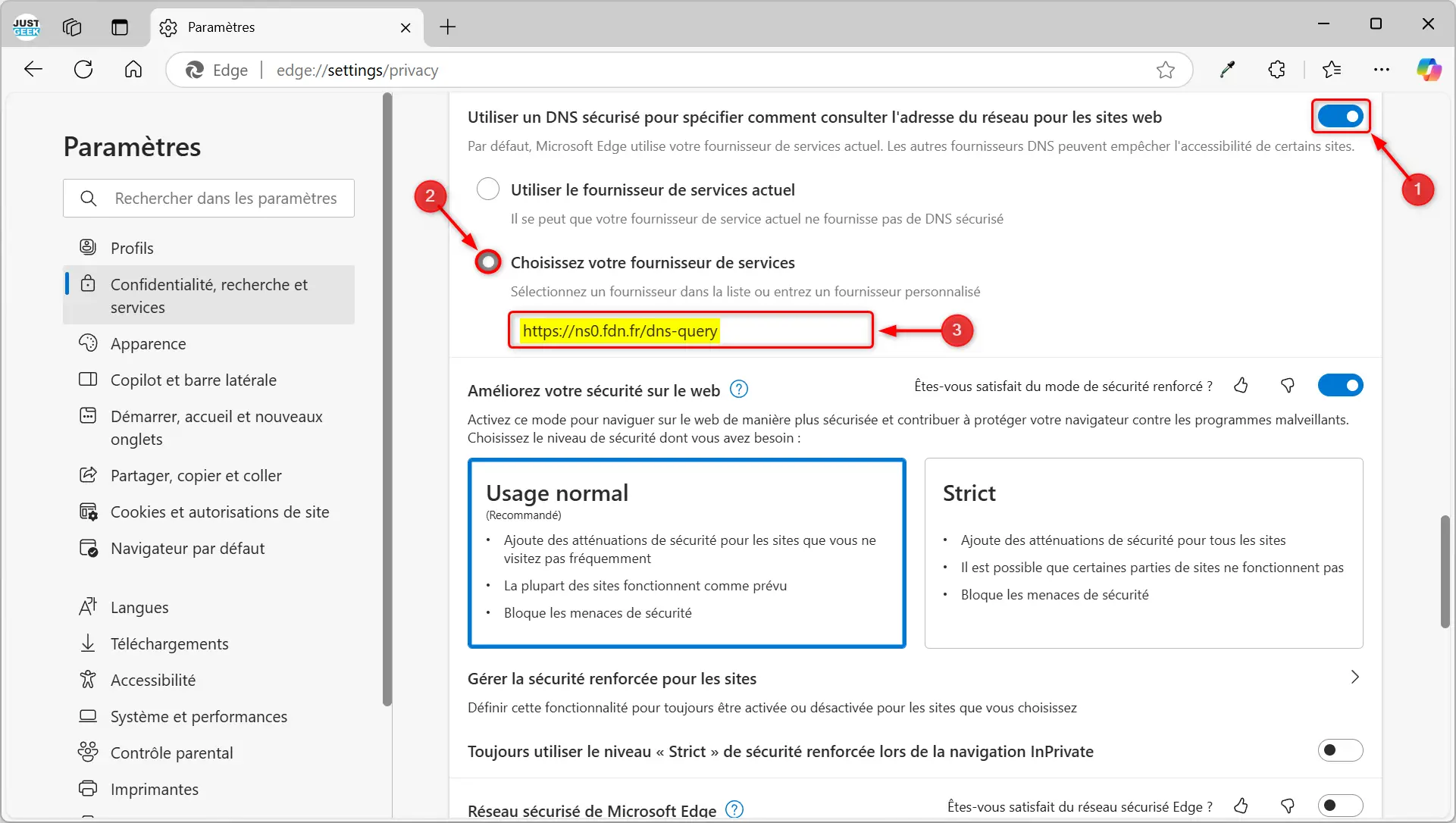The image size is (1456, 823).
Task: Click the search magnifier icon in settings
Action: click(x=89, y=199)
